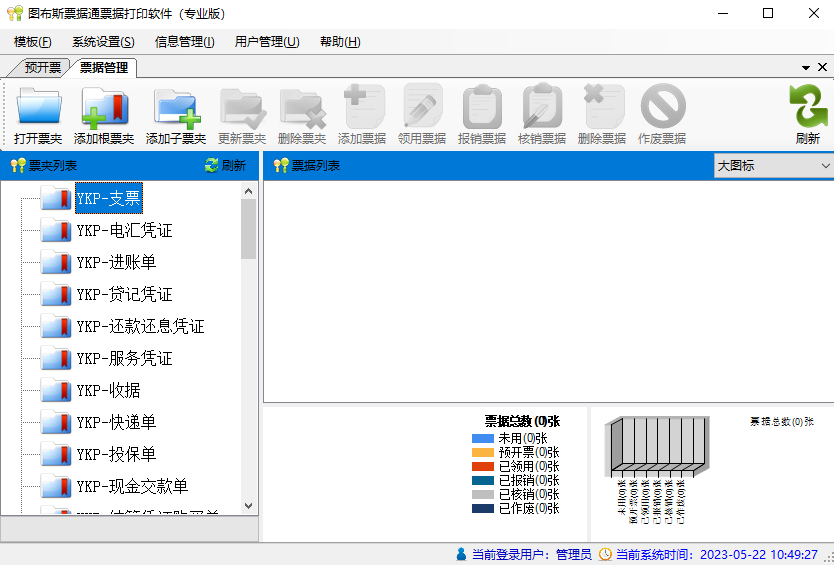Image resolution: width=834 pixels, height=565 pixels.
Task: Click the folder icon of YKP-贷记凭证
Action: (x=56, y=294)
